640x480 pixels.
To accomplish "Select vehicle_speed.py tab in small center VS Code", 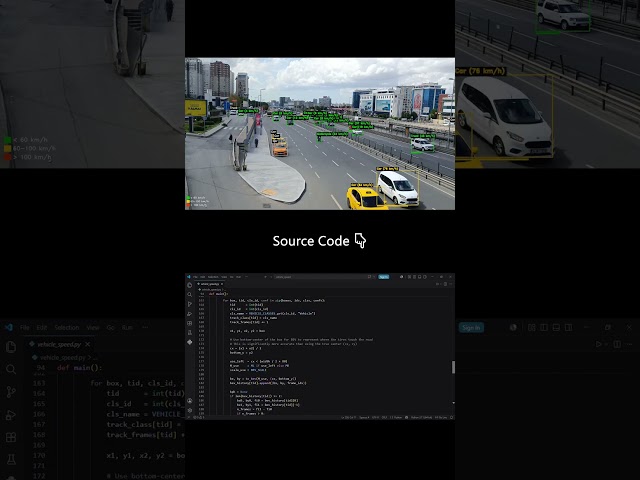I will [210, 284].
